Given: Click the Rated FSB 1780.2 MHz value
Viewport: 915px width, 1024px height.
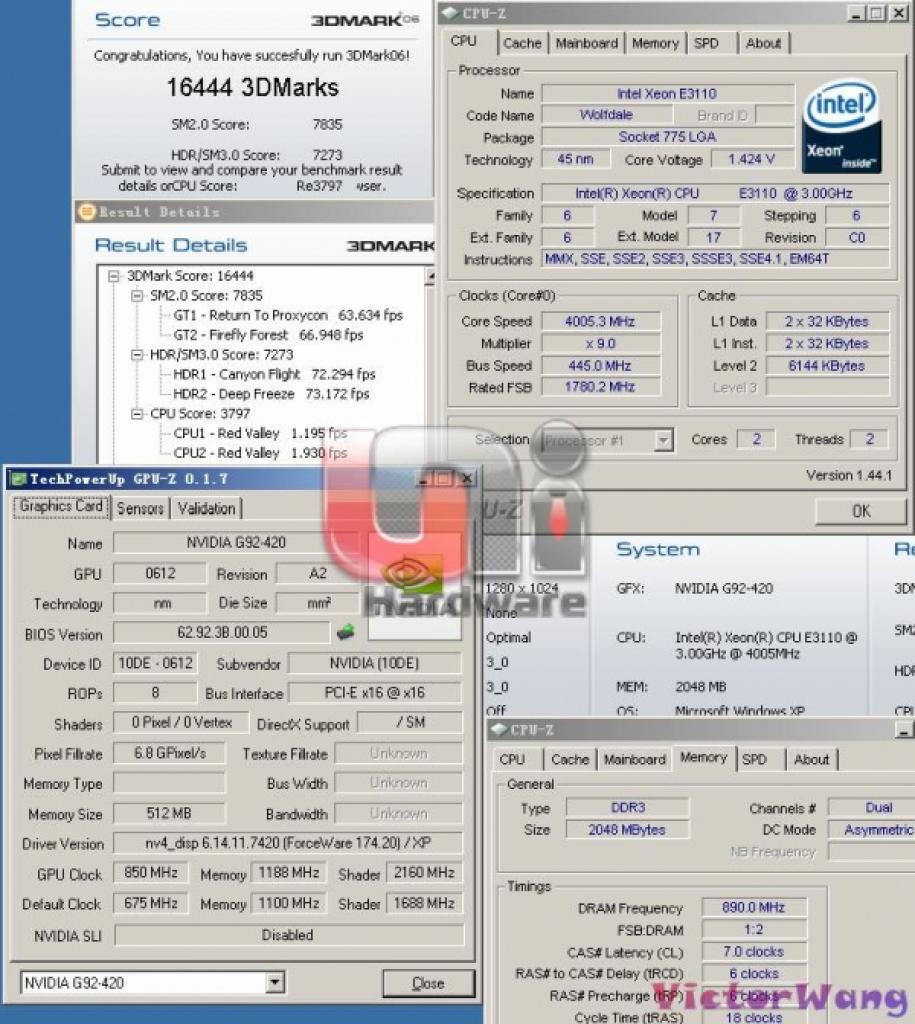Looking at the screenshot, I should pyautogui.click(x=600, y=387).
